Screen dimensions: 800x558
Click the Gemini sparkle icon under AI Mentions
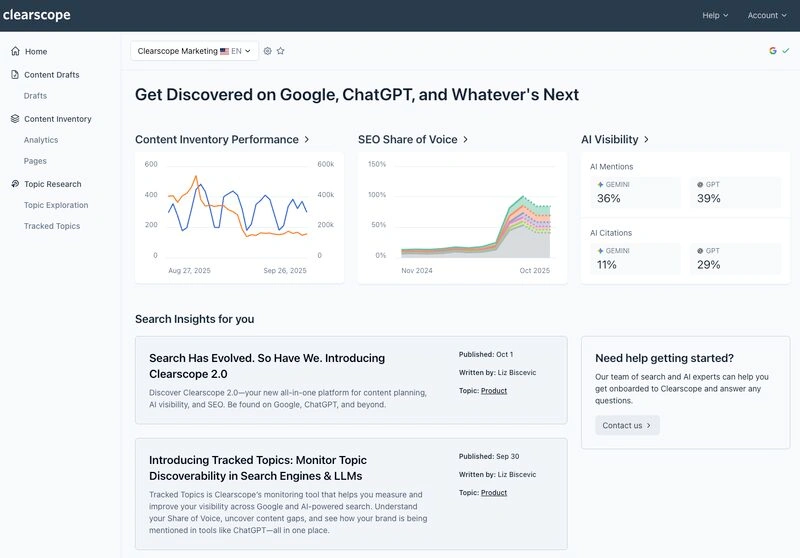pyautogui.click(x=601, y=185)
